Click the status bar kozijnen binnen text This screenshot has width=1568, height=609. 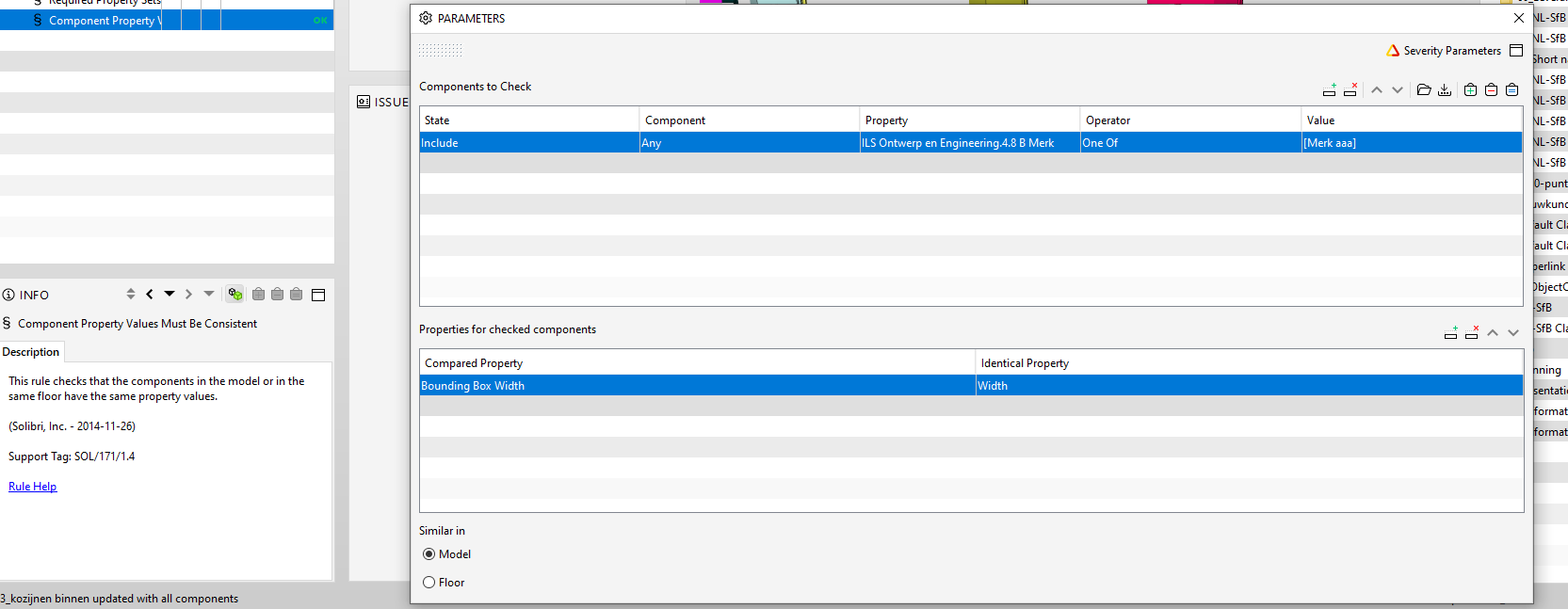pyautogui.click(x=120, y=599)
